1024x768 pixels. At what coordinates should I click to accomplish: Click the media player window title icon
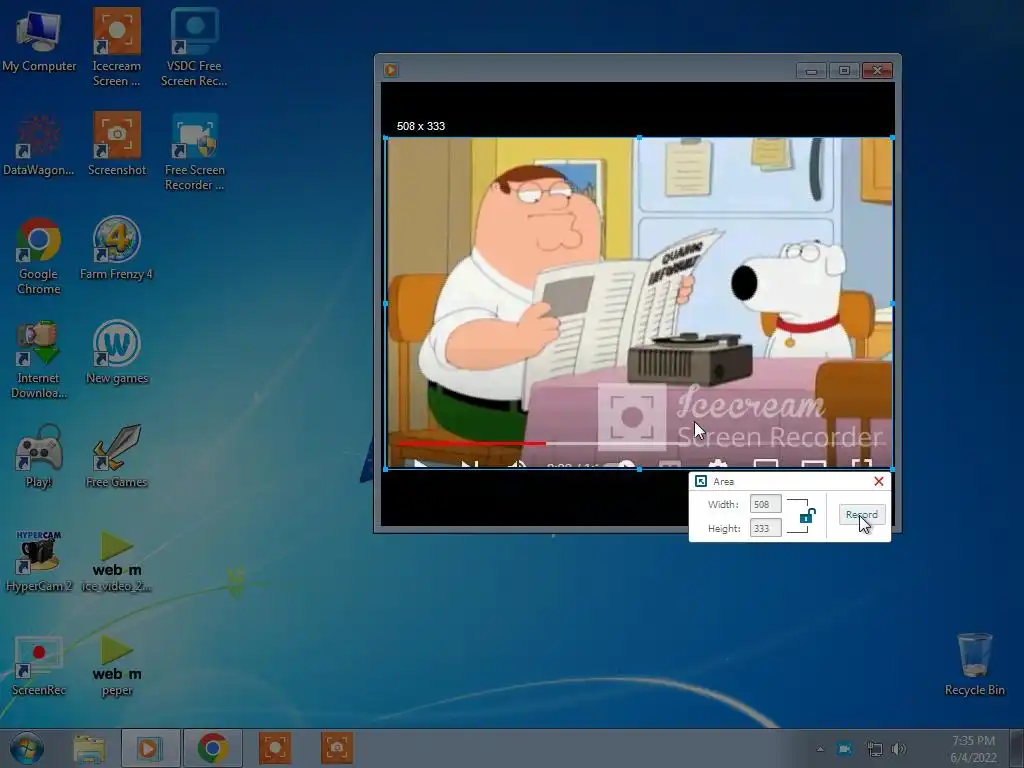tap(391, 70)
